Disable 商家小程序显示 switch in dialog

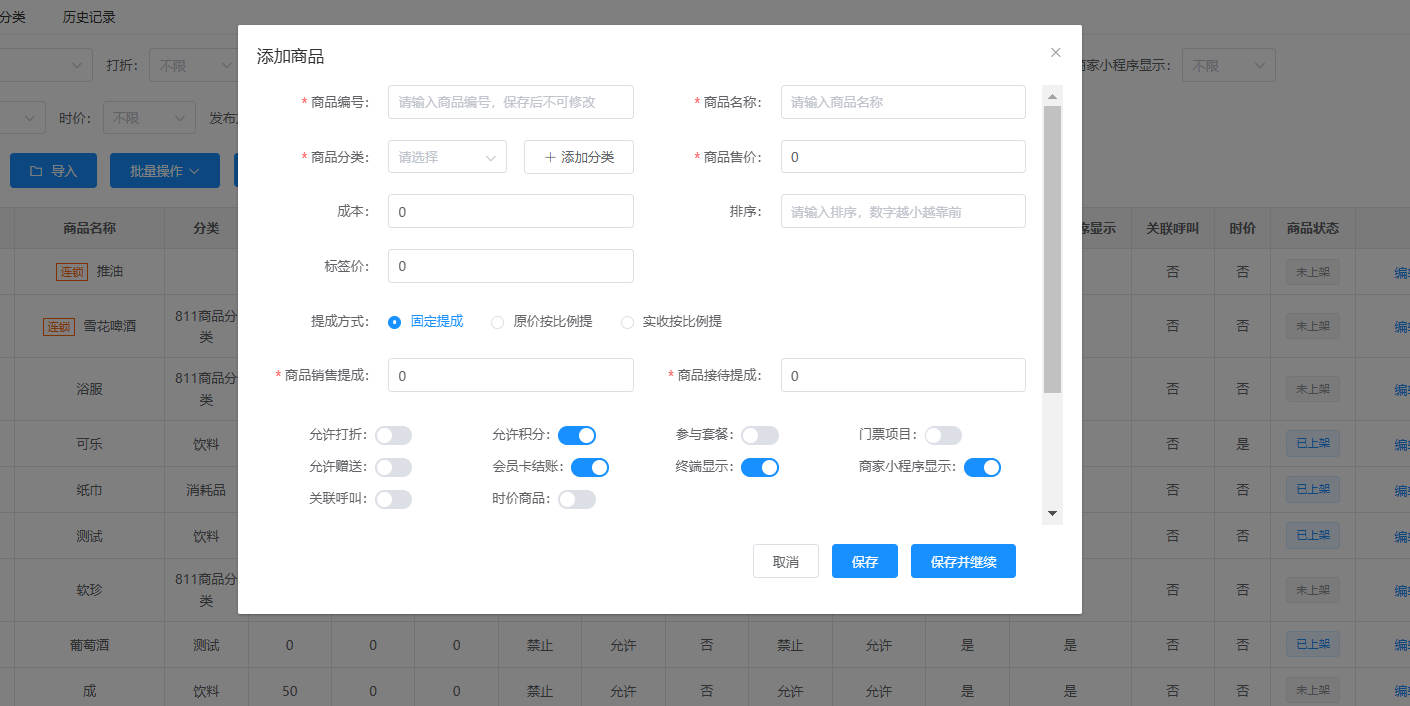tap(982, 467)
